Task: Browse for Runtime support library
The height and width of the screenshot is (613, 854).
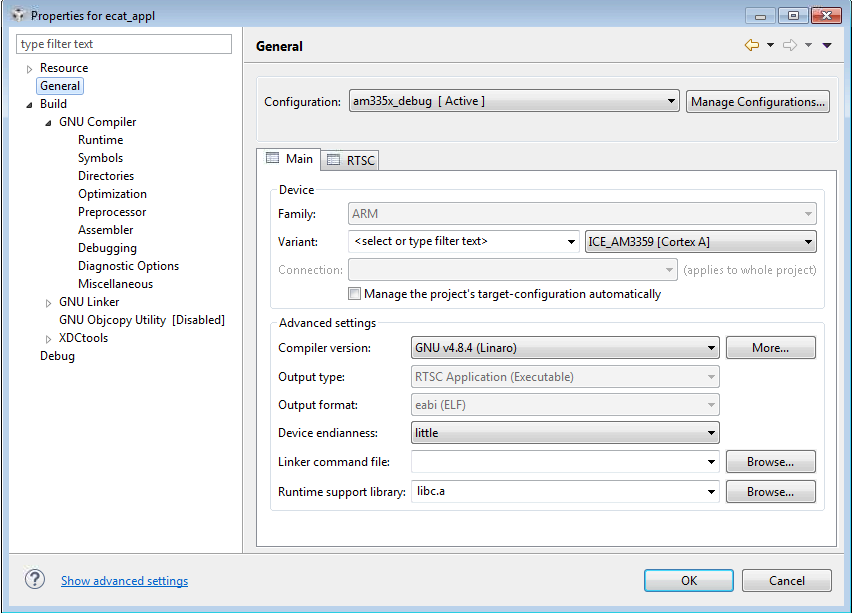Action: coord(769,491)
